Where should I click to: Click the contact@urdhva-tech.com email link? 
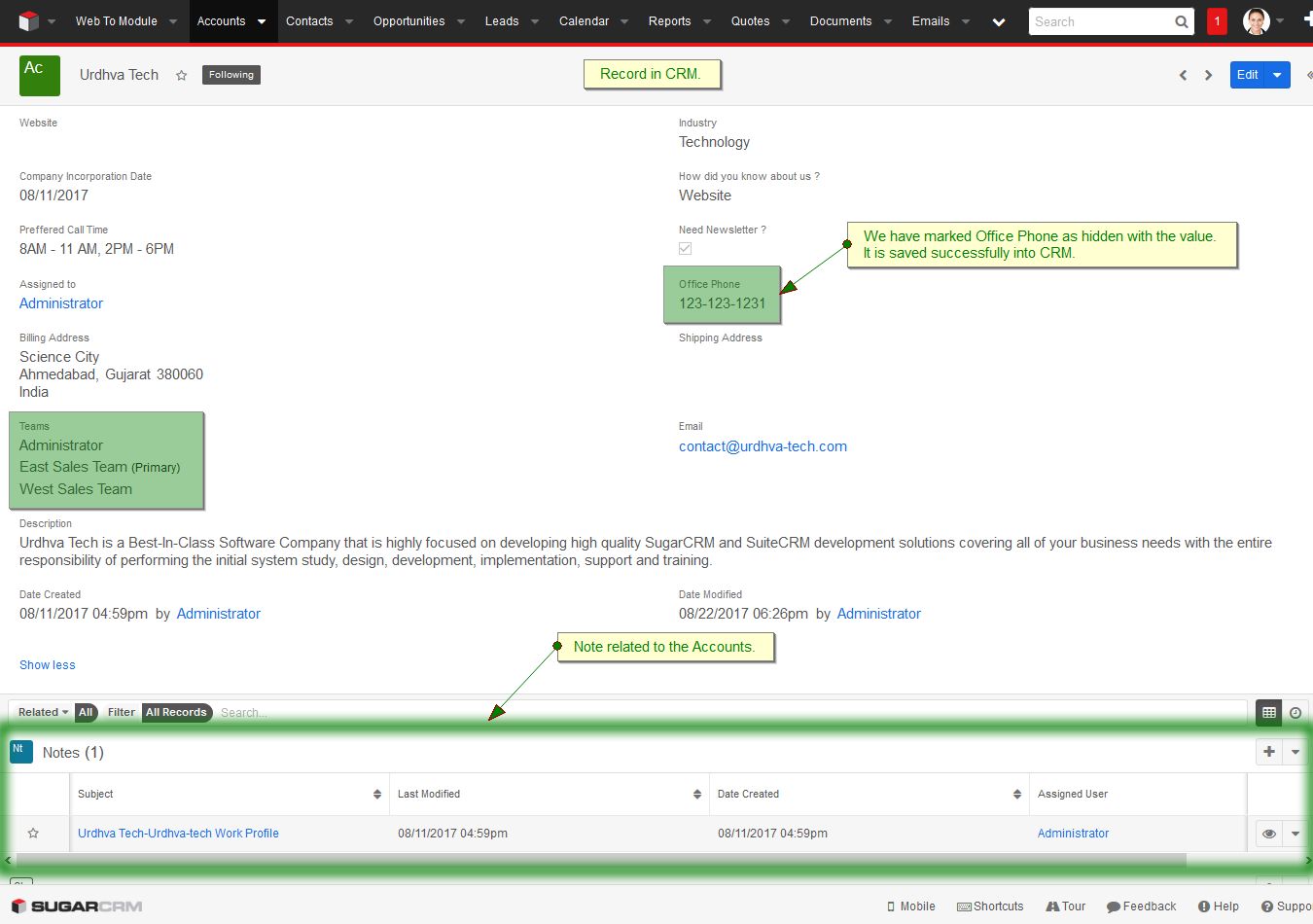click(x=763, y=446)
